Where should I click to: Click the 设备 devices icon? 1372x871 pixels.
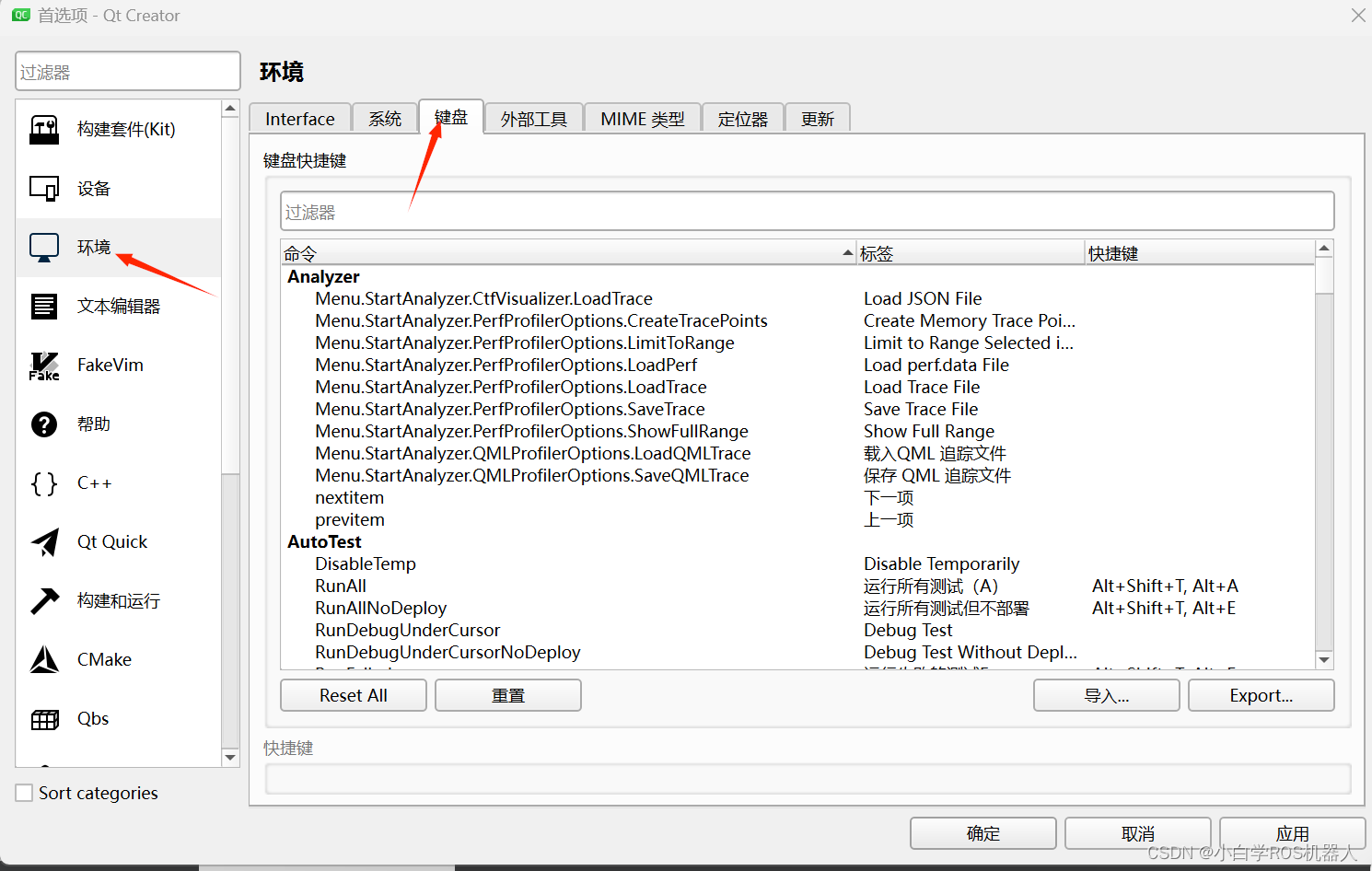point(44,189)
